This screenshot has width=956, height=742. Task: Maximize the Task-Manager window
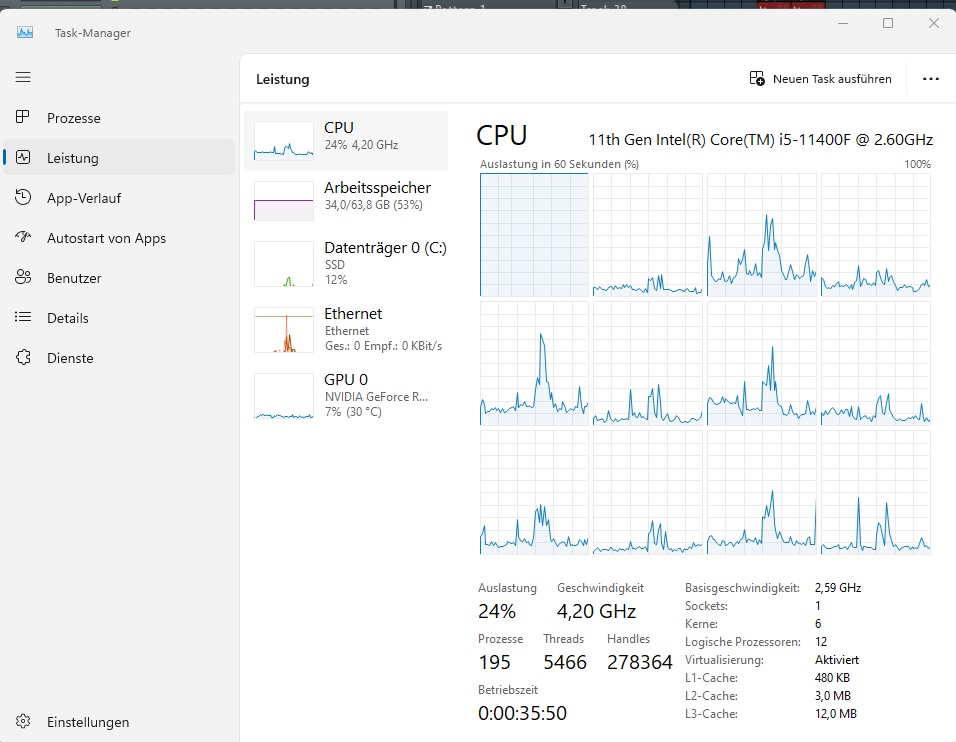click(x=888, y=23)
